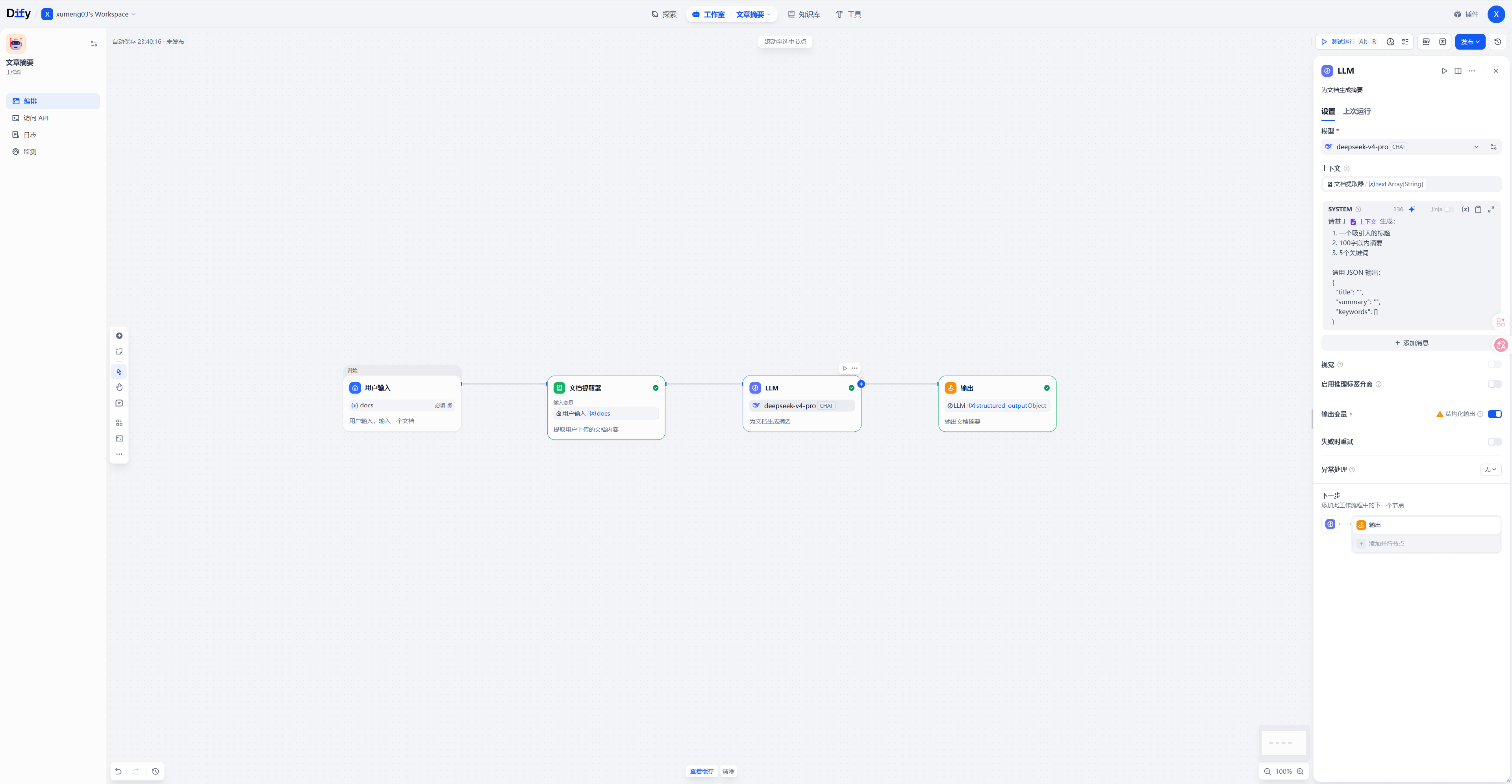The image size is (1512, 784).
Task: Open 探索 in top navigation
Action: (x=664, y=14)
